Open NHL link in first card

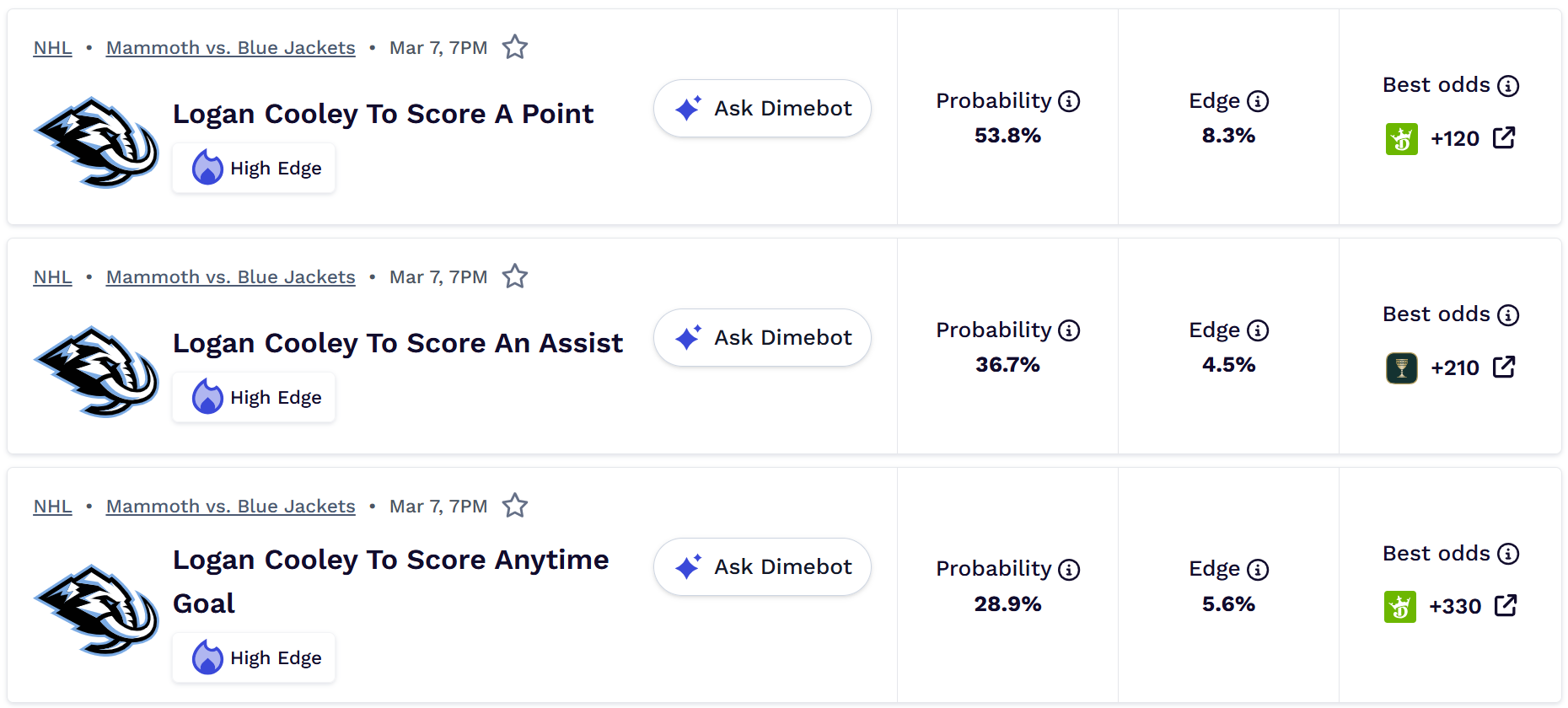[x=52, y=48]
